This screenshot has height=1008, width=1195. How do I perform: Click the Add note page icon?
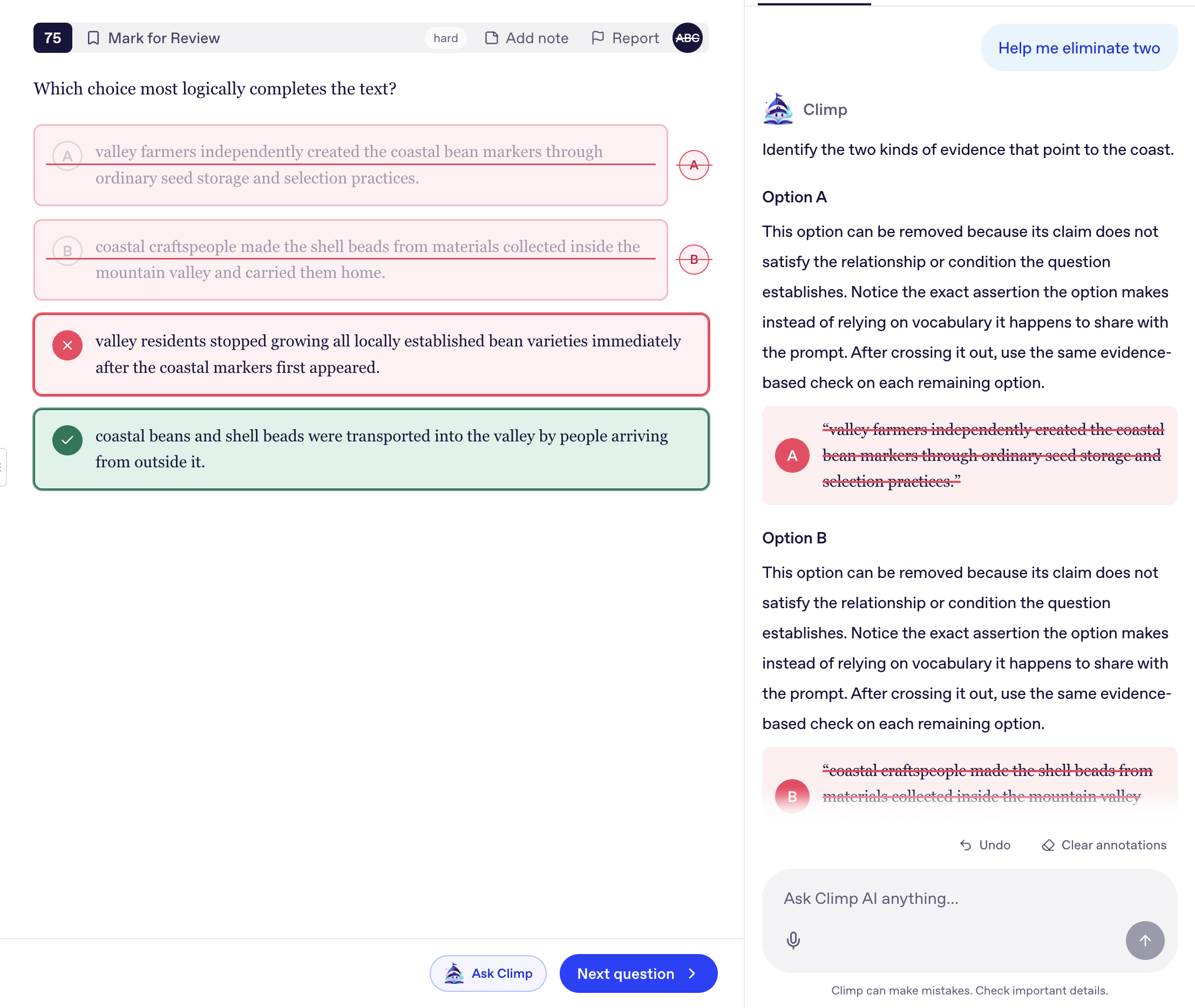(491, 38)
